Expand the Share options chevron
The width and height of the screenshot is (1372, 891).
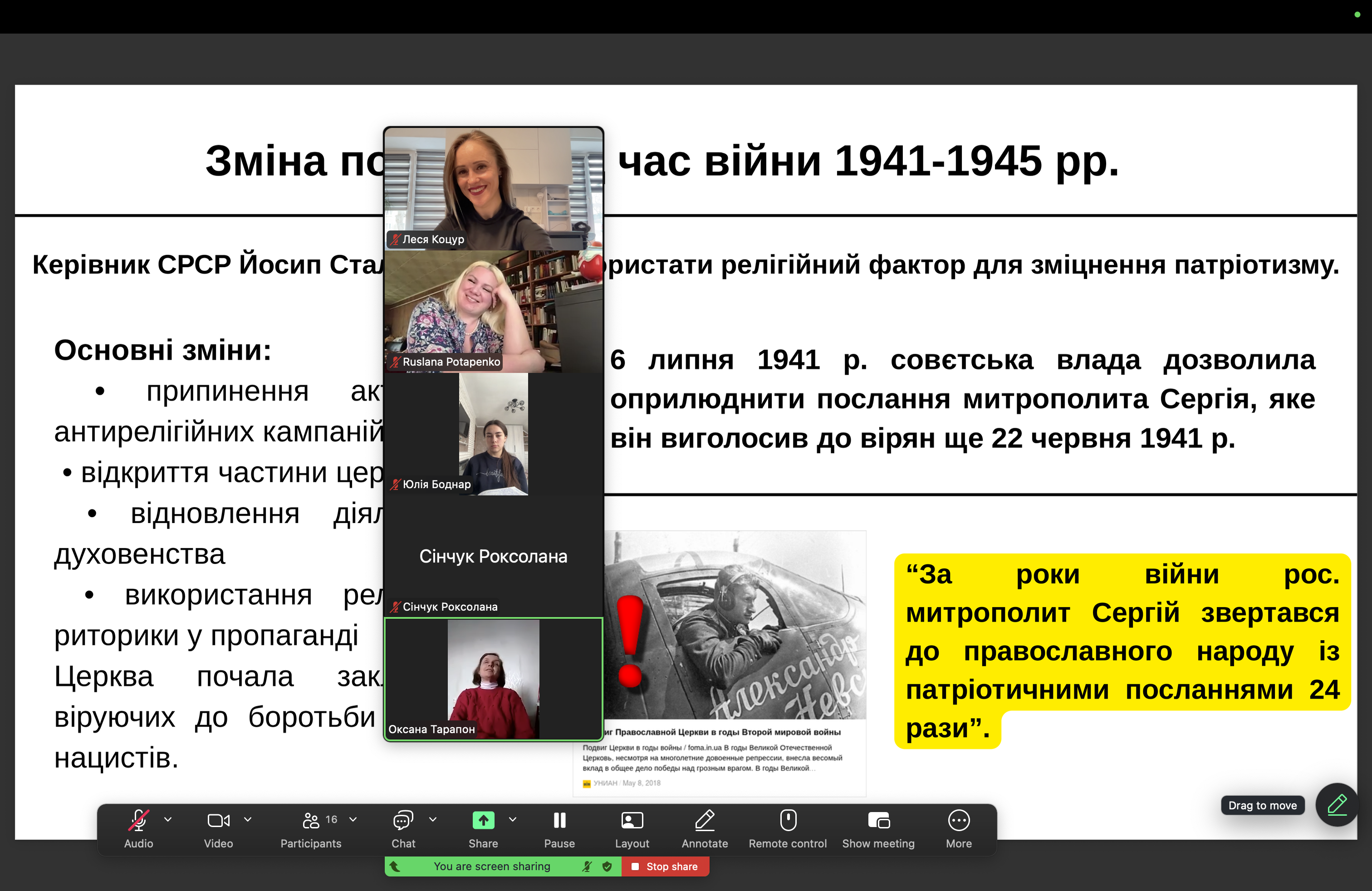513,819
